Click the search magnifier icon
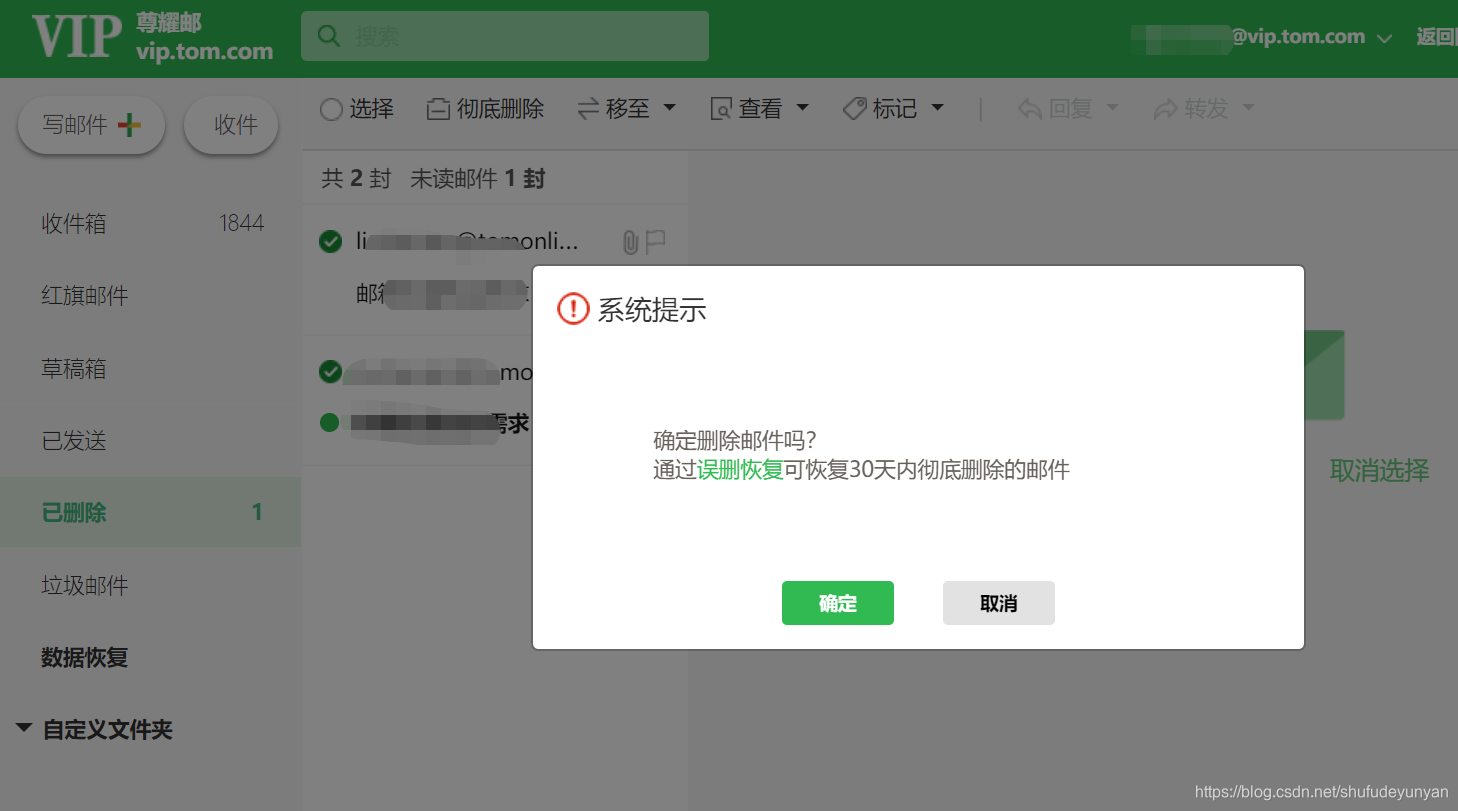 click(329, 35)
